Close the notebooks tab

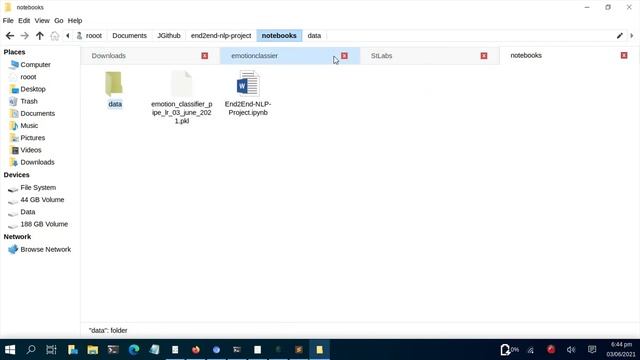pyautogui.click(x=624, y=55)
